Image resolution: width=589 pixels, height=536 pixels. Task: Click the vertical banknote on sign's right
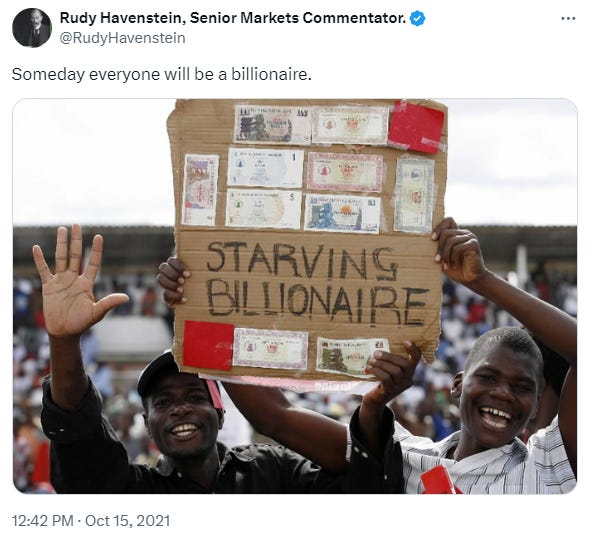(x=415, y=195)
